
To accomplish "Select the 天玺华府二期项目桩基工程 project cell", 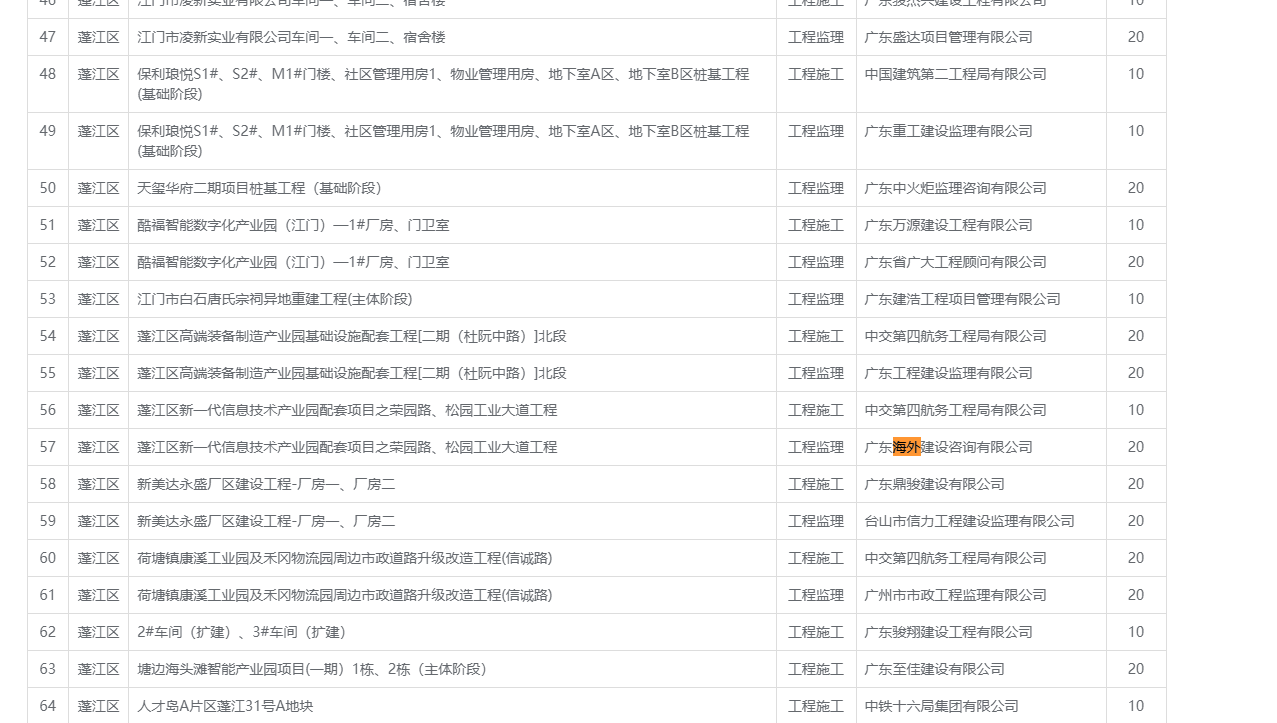I will pos(259,188).
